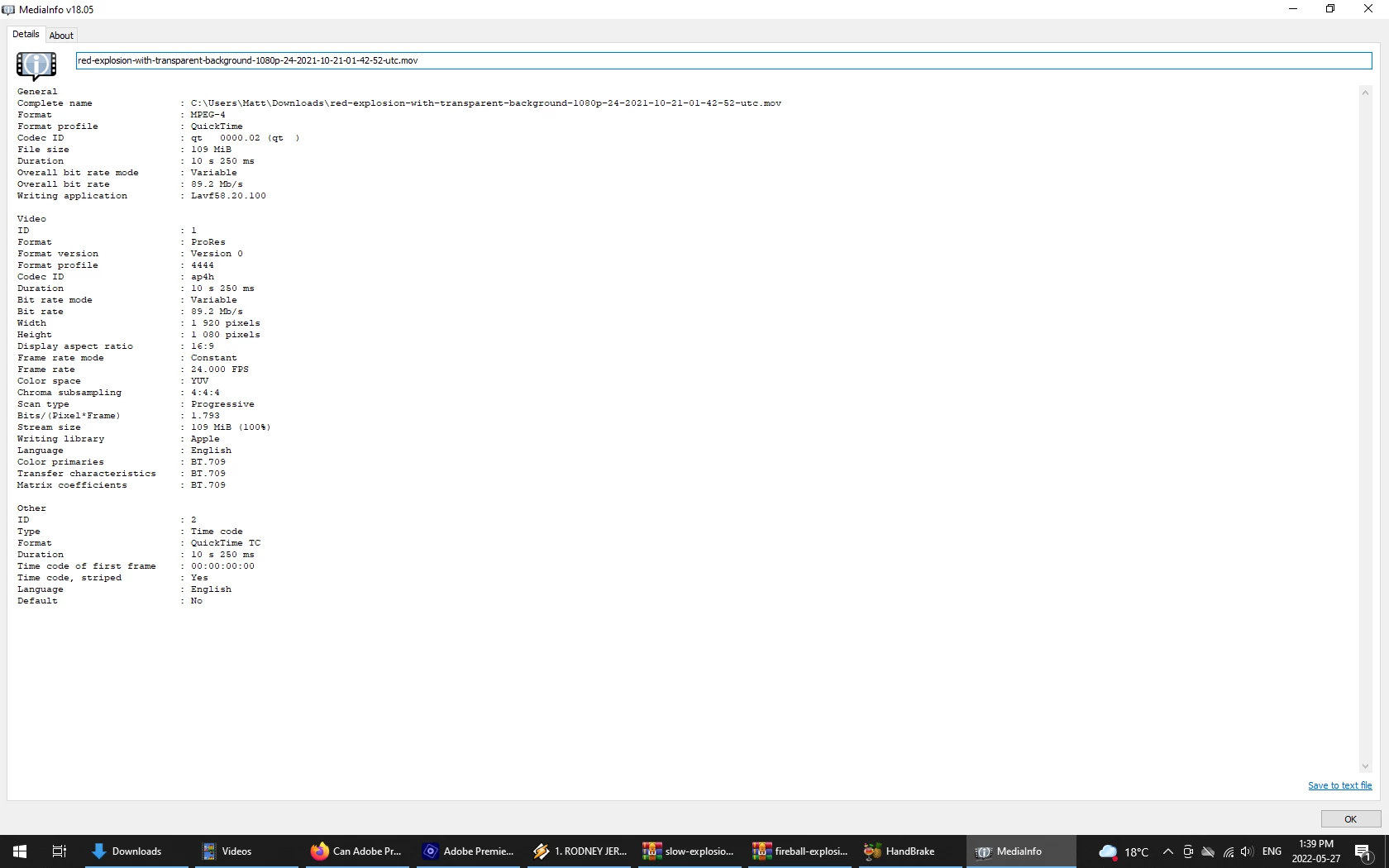Click the Writing library Apple value
The width and height of the screenshot is (1389, 868).
click(205, 439)
